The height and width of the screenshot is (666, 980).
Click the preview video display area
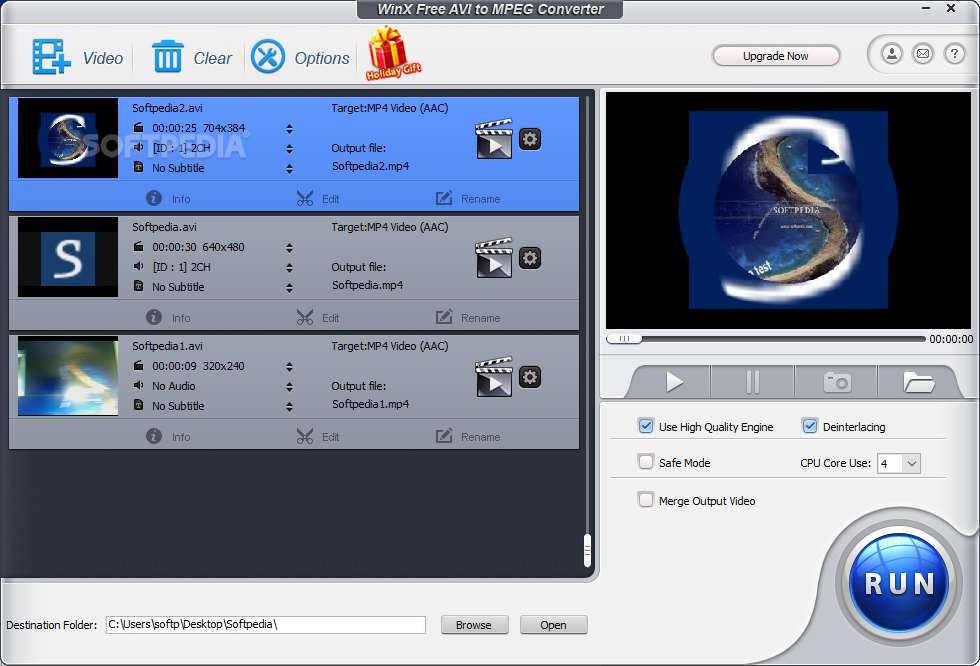pyautogui.click(x=788, y=211)
